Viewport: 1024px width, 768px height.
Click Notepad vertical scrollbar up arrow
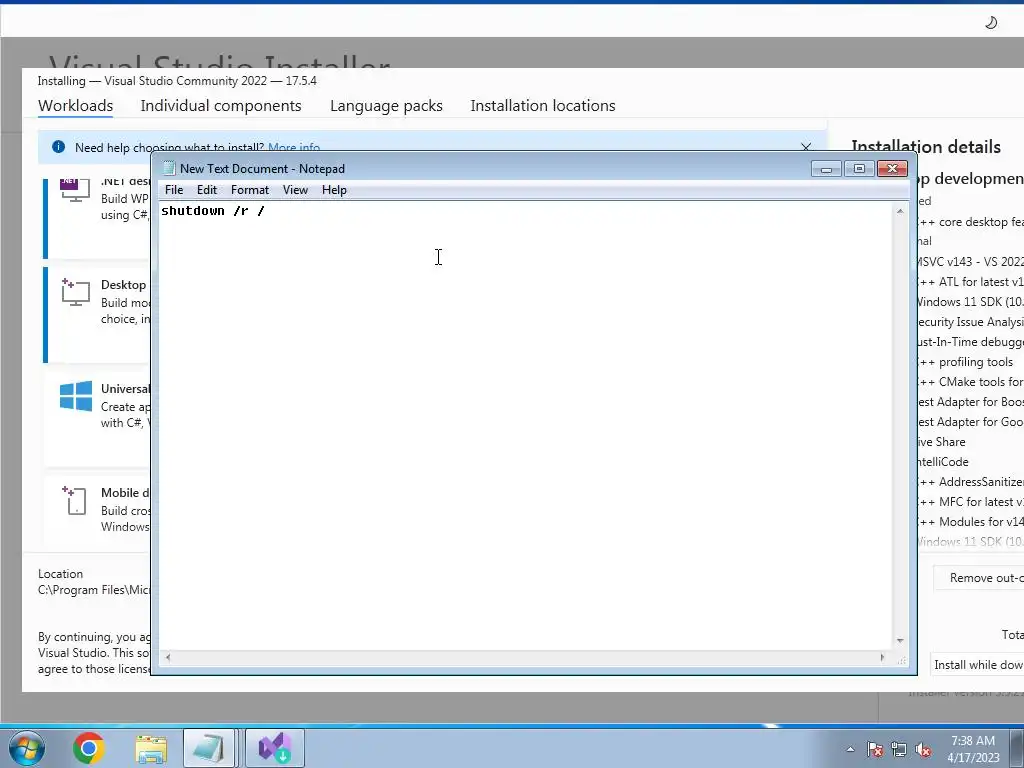point(900,211)
